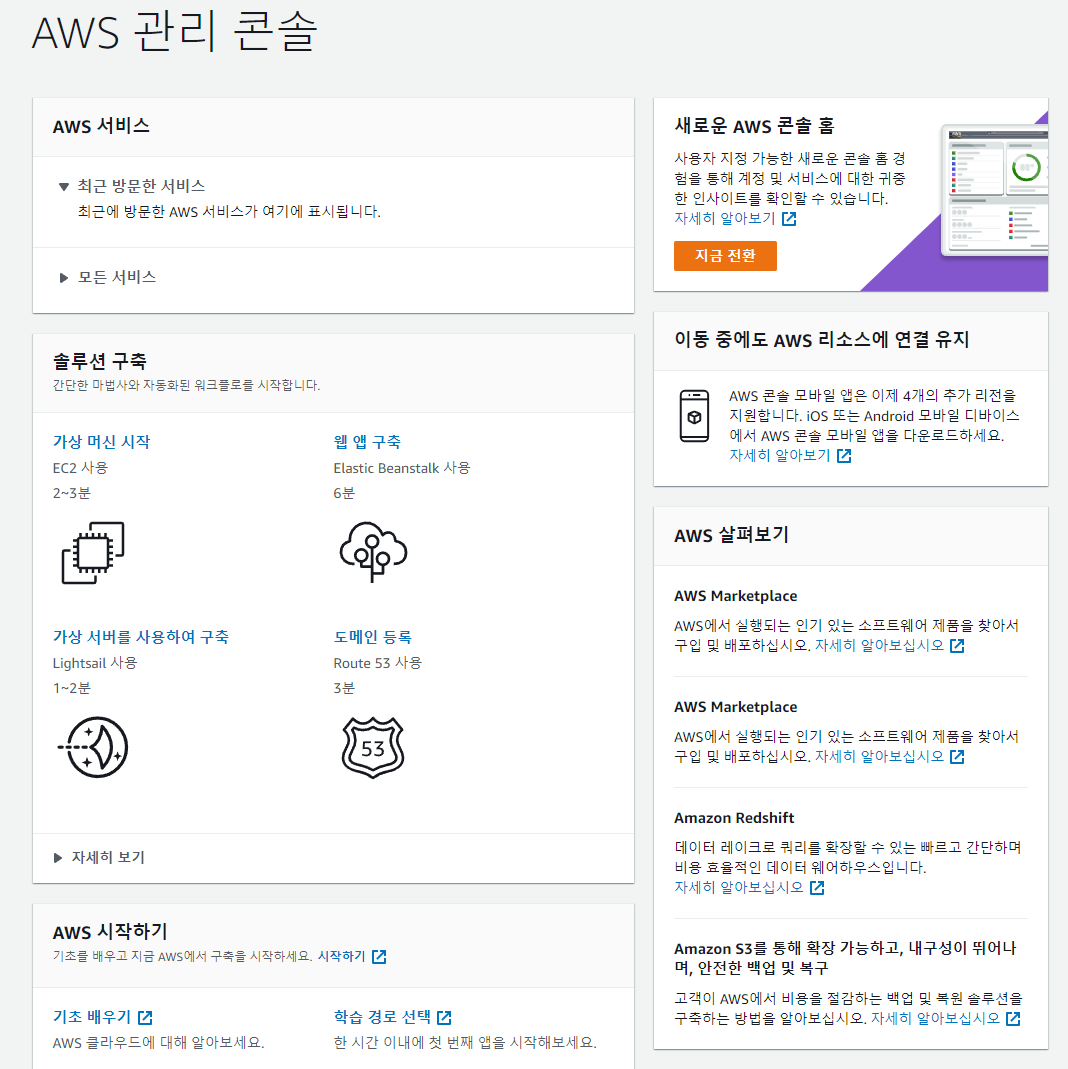Click 자세히 알아보십시오 under Amazon Redshift
Viewport: 1068px width, 1069px height.
pyautogui.click(x=739, y=887)
